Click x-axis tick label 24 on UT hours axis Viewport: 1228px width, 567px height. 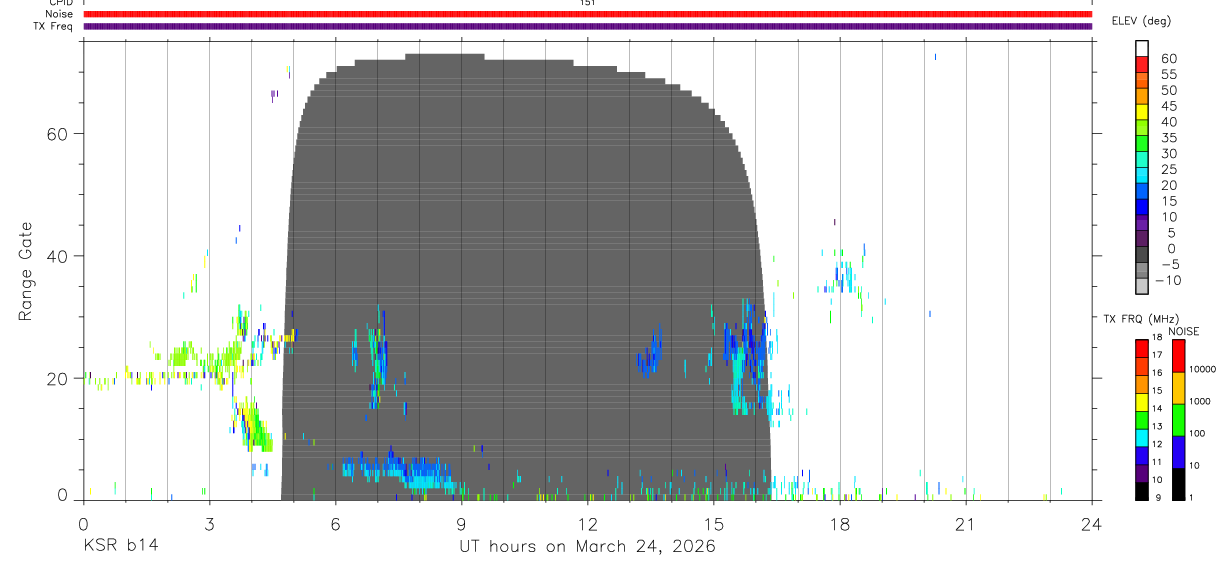[1091, 524]
